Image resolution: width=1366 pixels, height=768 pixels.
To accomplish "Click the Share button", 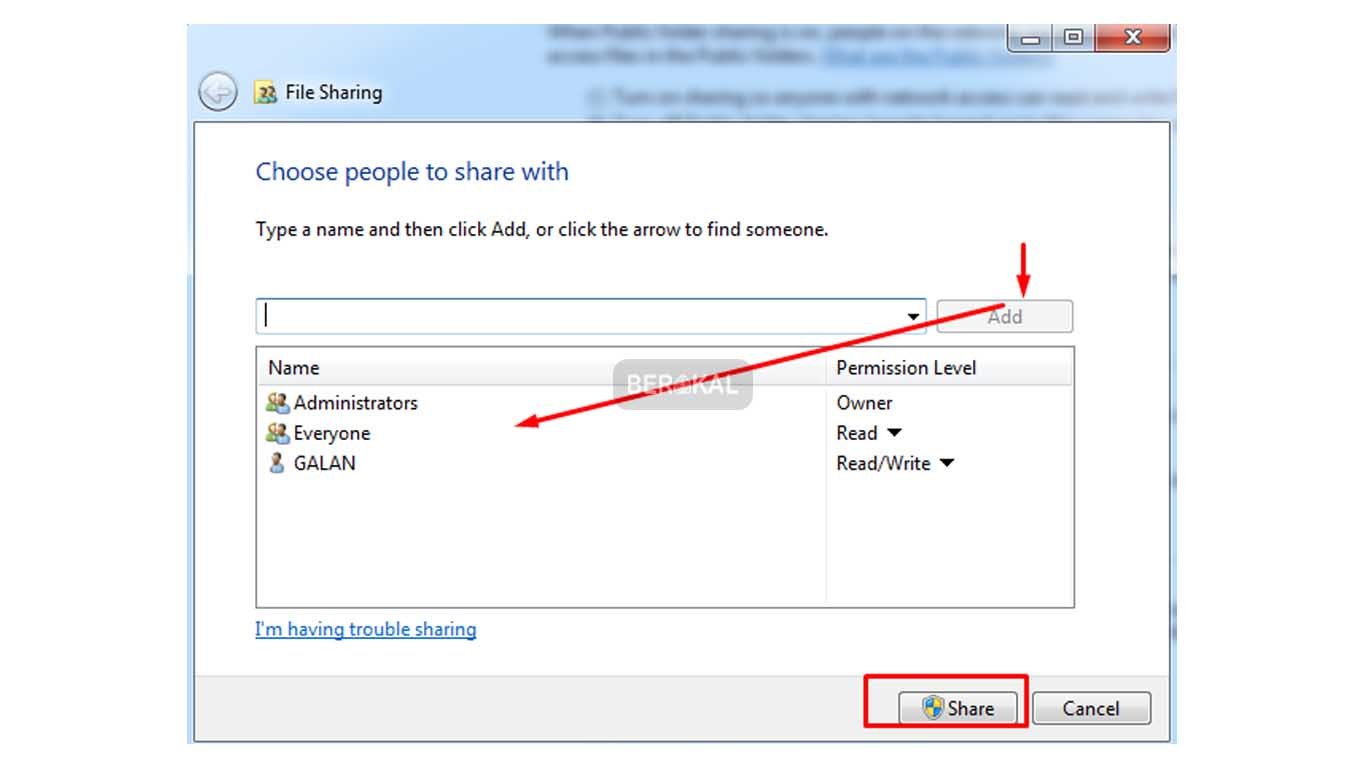I will pos(958,708).
